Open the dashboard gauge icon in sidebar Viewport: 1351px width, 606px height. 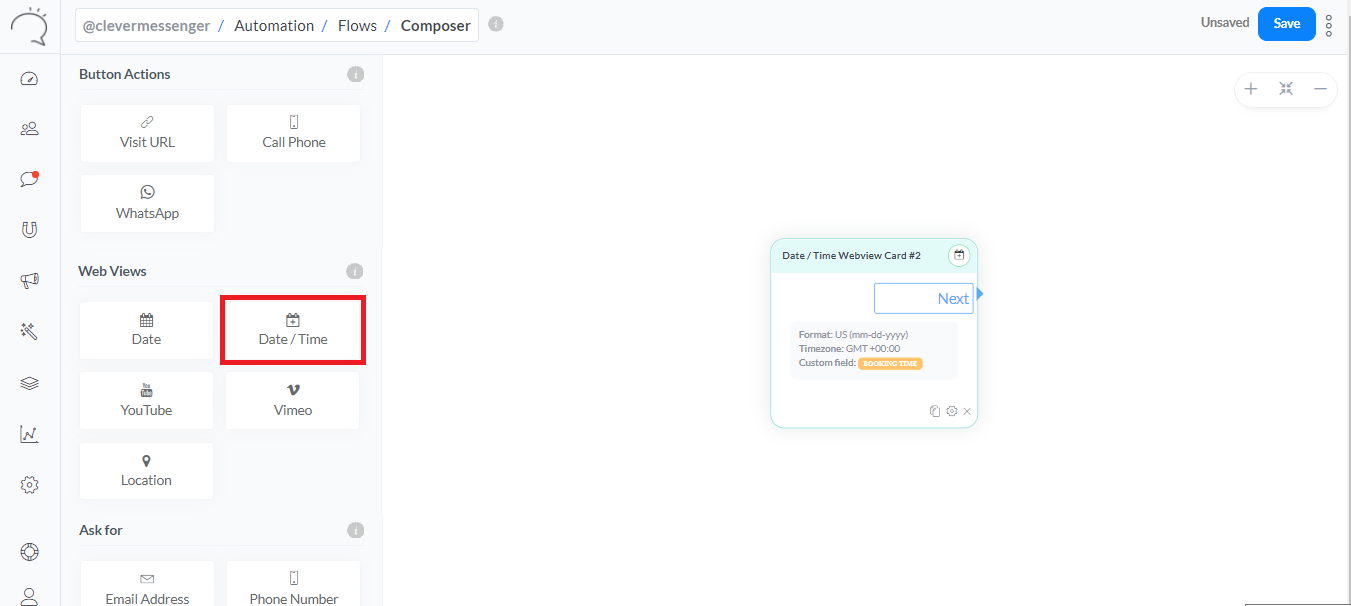pos(29,79)
